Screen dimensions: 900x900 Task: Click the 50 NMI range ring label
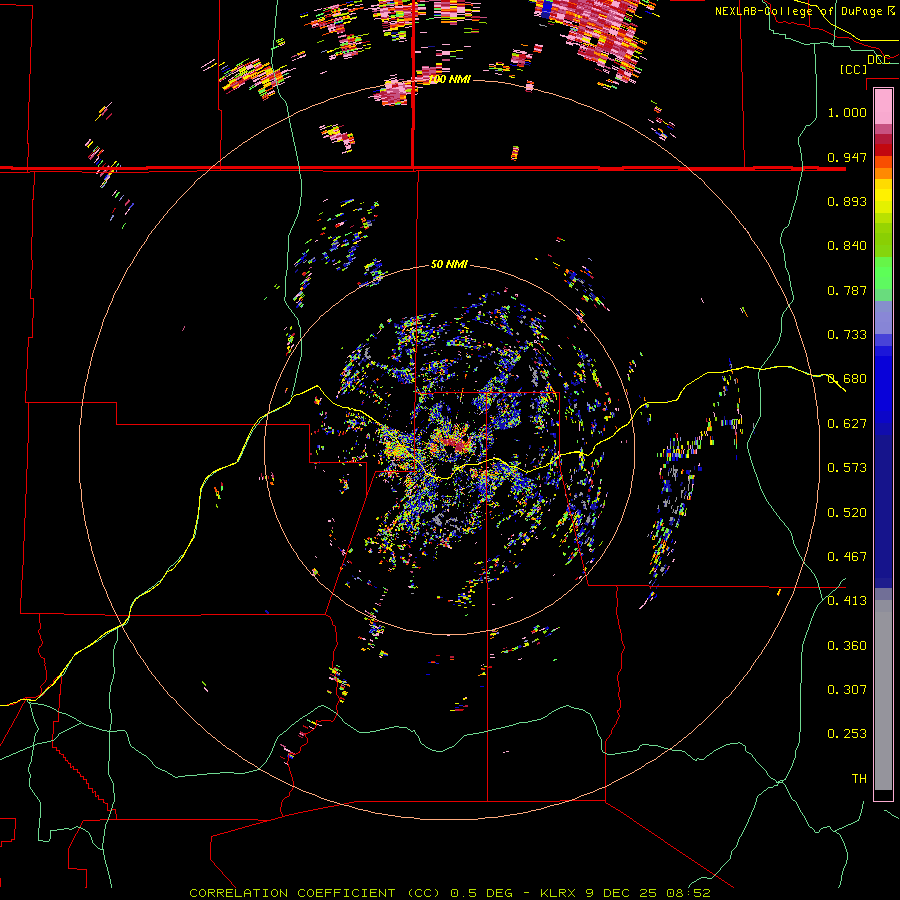pyautogui.click(x=449, y=265)
